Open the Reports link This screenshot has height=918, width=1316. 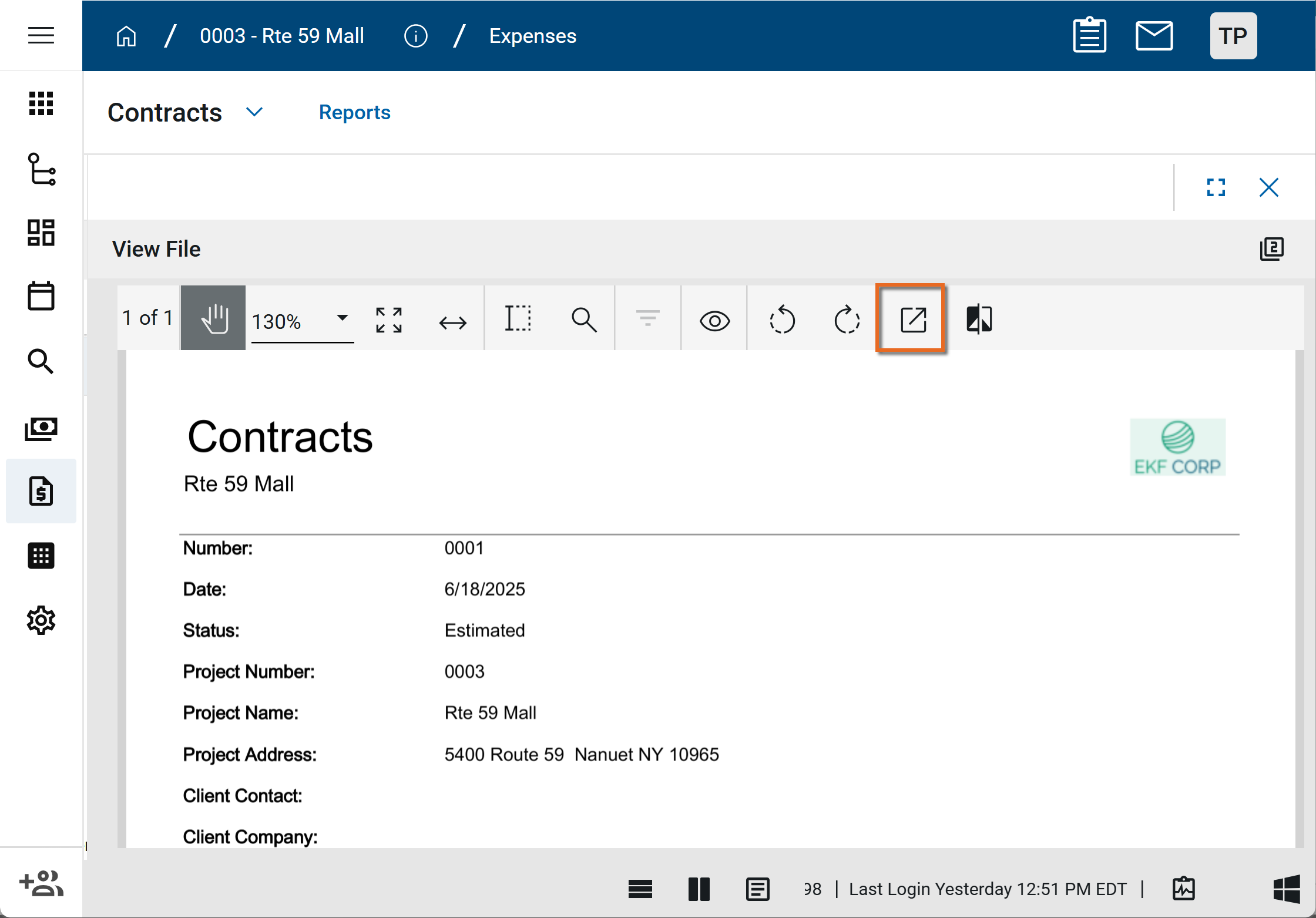354,112
